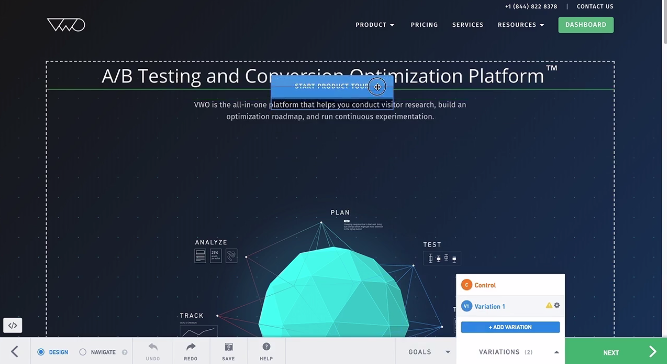Click the info icon beside Navigate
This screenshot has height=364, width=667.
[x=125, y=352]
